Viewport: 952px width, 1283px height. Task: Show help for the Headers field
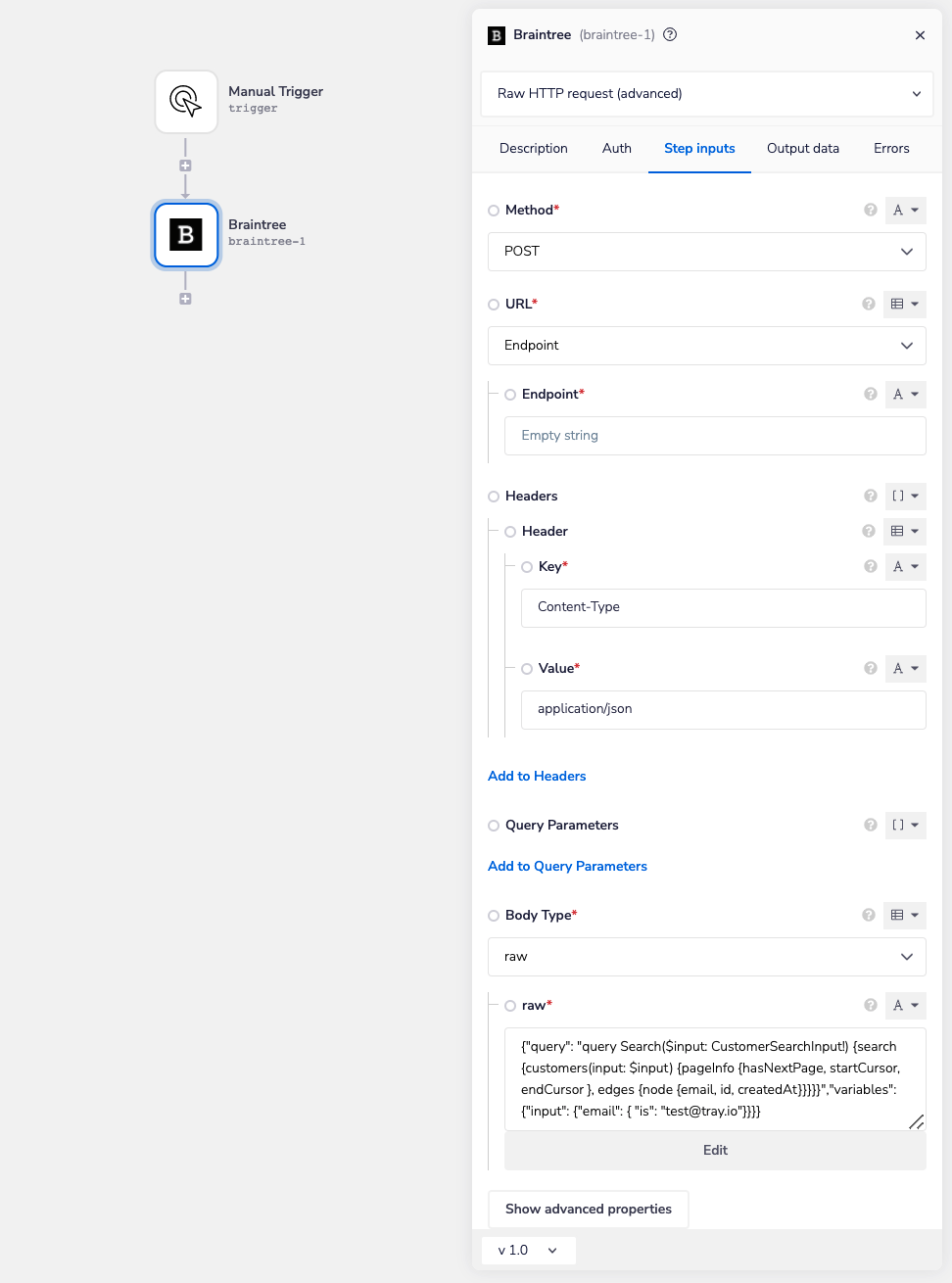(870, 496)
